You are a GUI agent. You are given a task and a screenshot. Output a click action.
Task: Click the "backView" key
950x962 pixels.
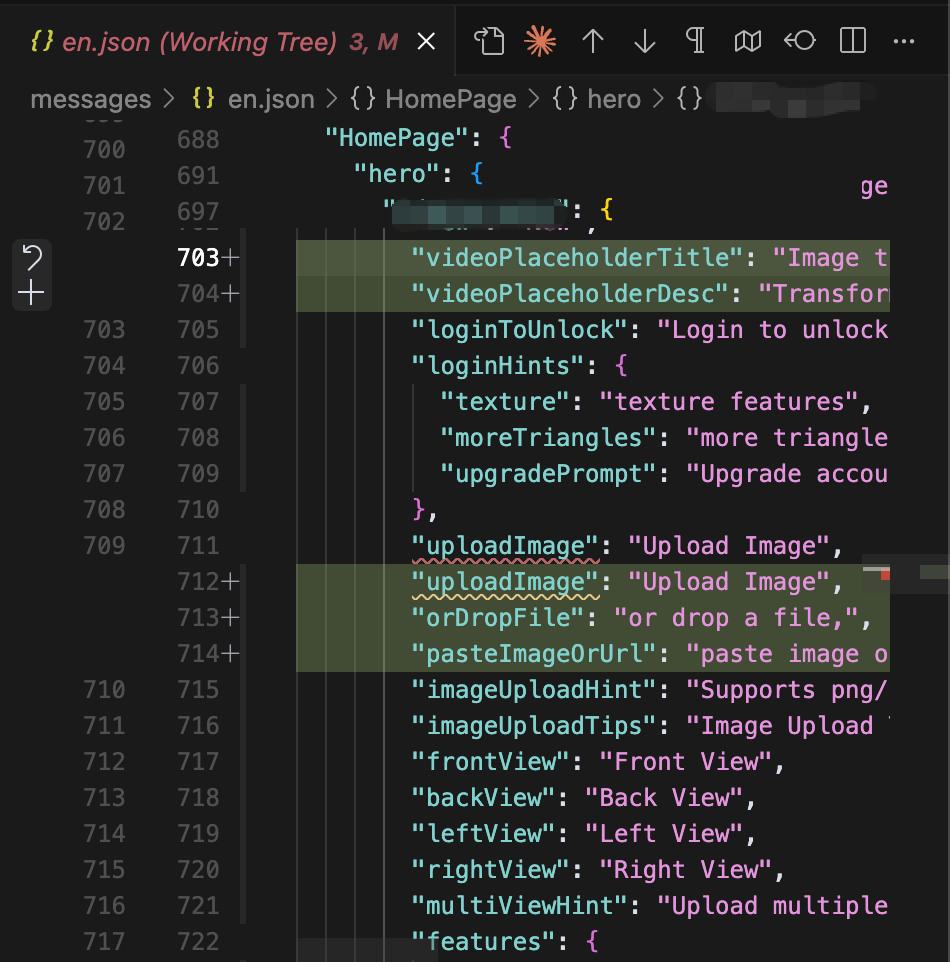point(484,798)
